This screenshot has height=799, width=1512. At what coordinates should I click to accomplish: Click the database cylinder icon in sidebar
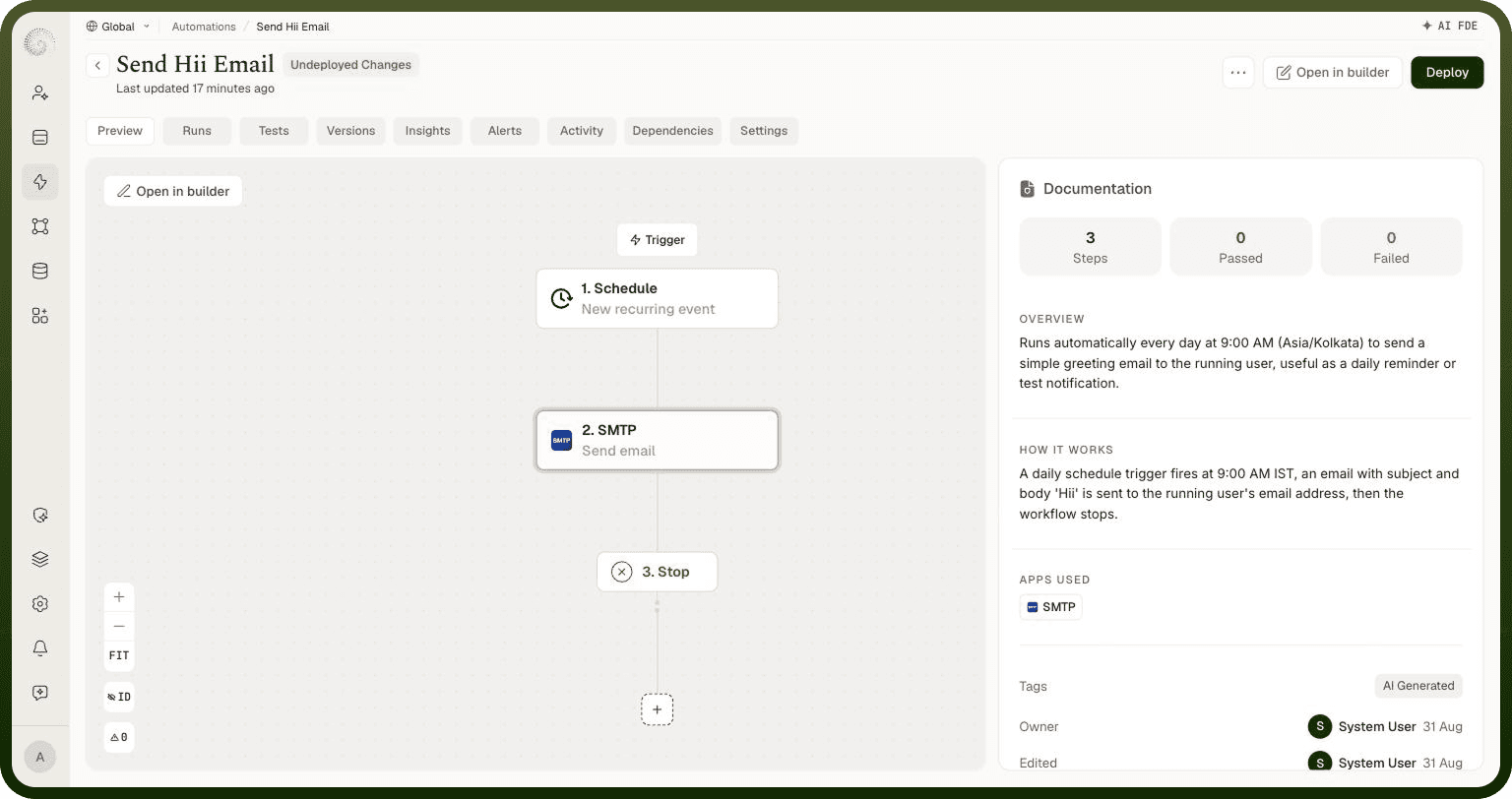pos(40,271)
